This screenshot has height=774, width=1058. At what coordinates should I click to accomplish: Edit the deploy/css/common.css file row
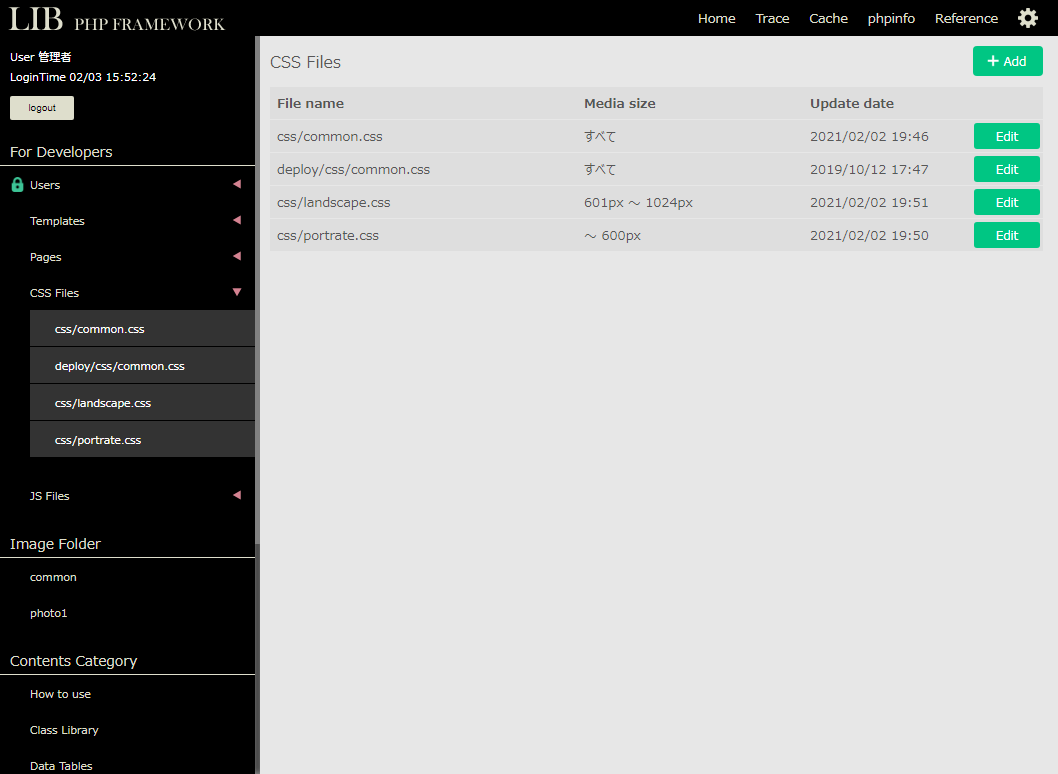click(1006, 169)
